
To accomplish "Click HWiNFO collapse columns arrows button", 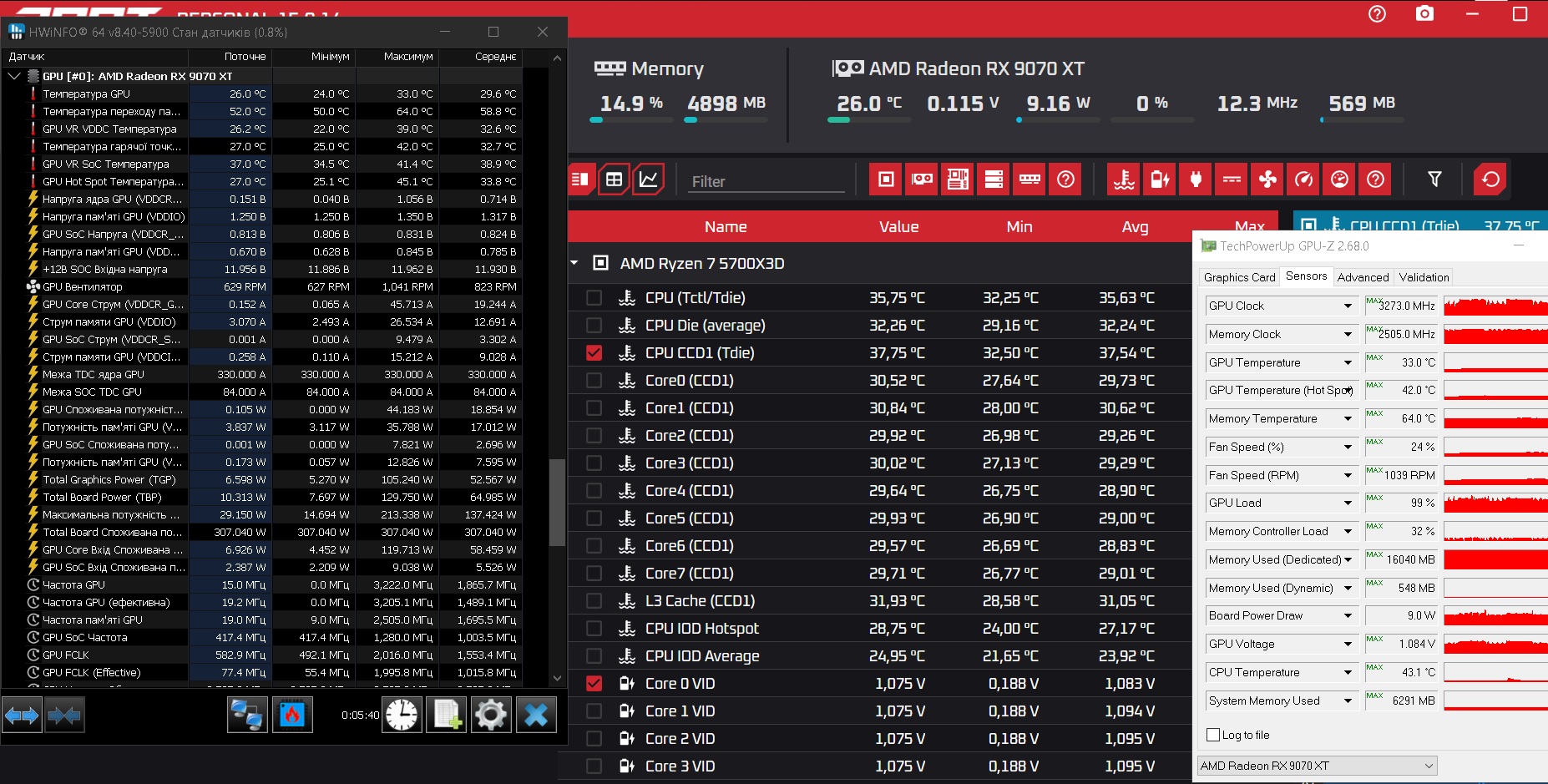I will [x=64, y=715].
